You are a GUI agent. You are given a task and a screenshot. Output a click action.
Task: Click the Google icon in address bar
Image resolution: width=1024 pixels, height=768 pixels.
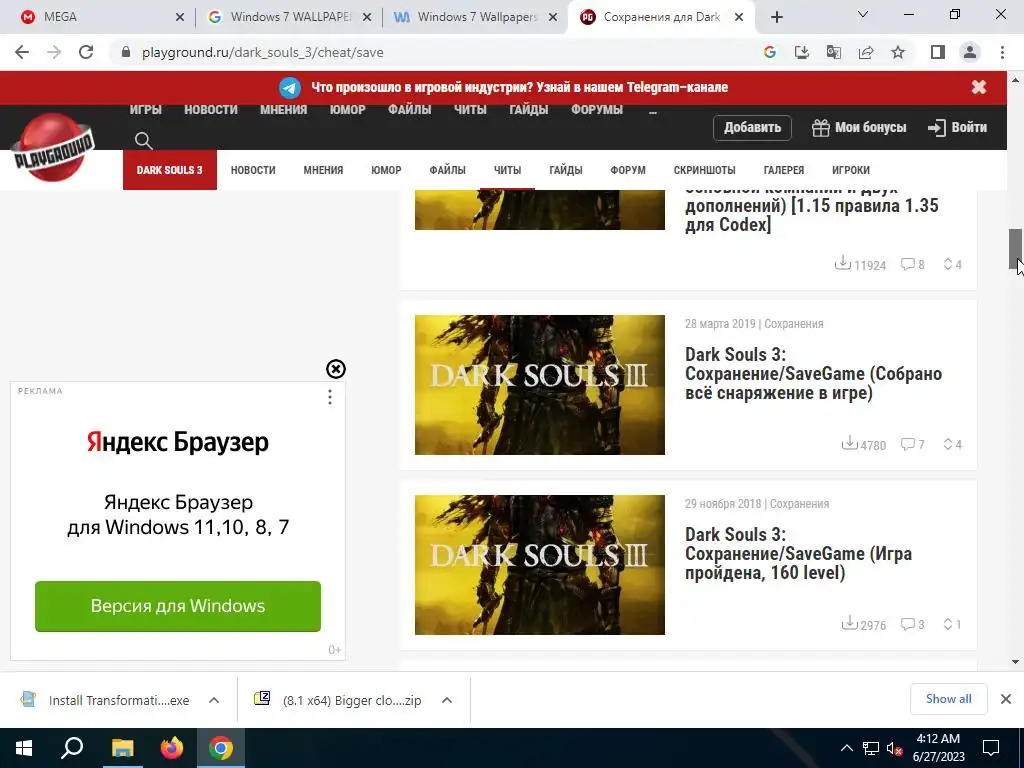click(770, 52)
